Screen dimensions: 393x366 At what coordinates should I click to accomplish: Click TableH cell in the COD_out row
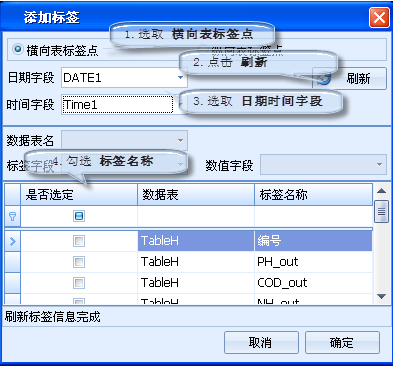point(196,283)
